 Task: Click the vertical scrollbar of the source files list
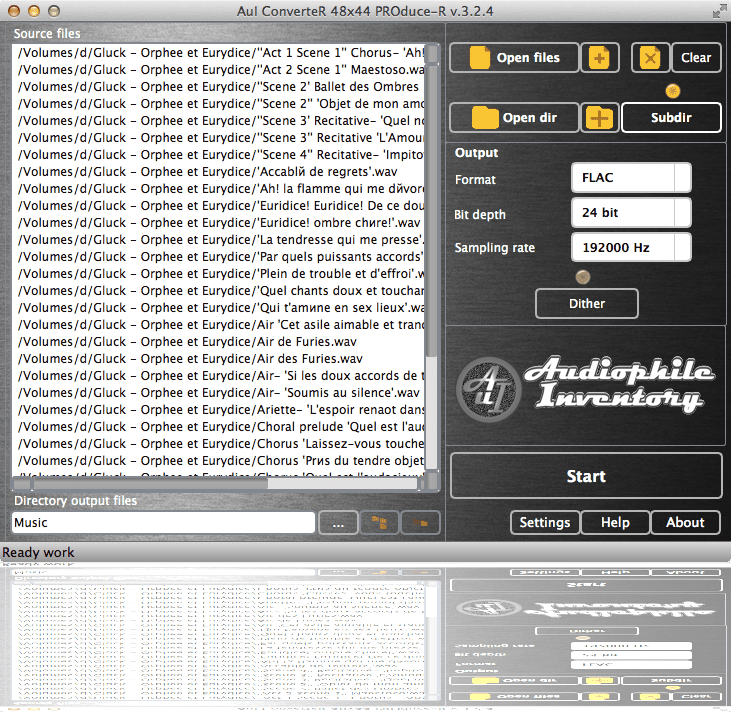pyautogui.click(x=433, y=259)
